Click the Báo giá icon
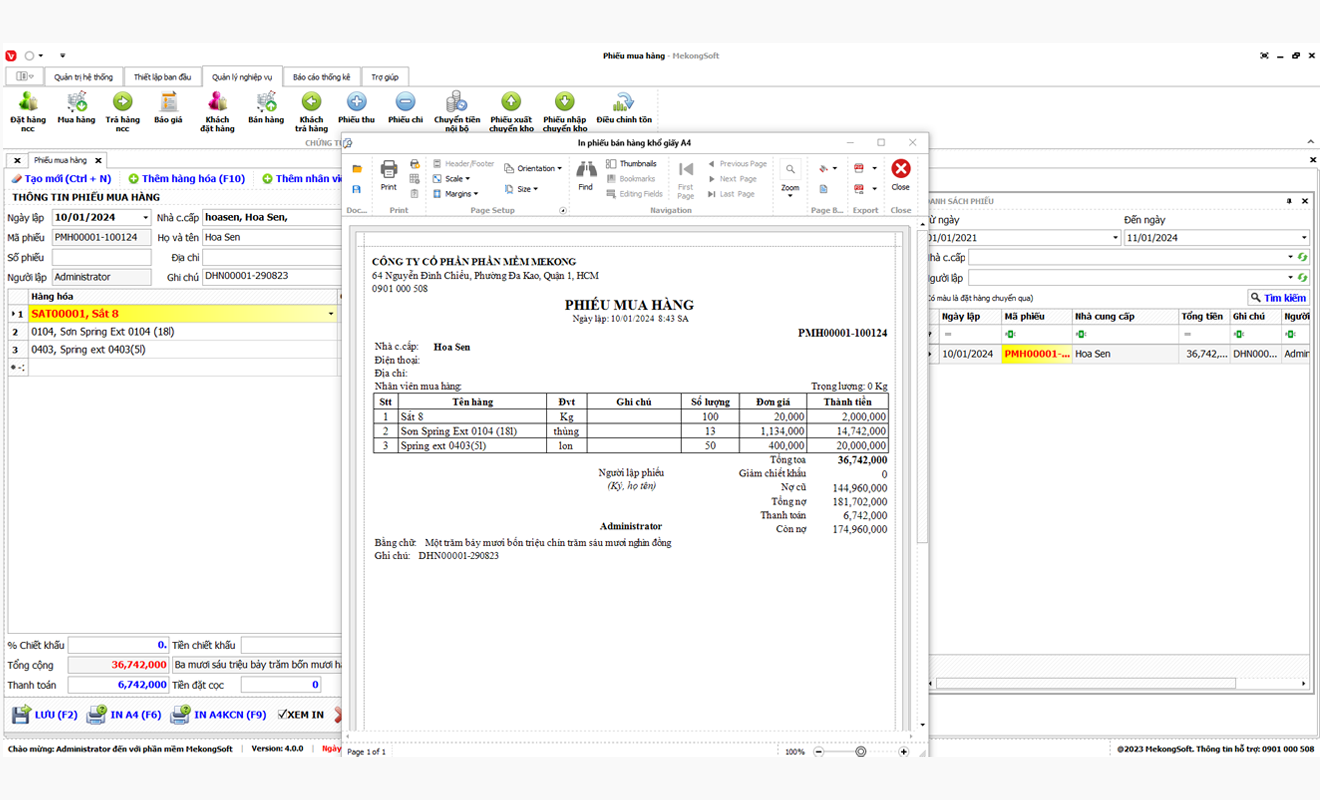The width and height of the screenshot is (1320, 800). tap(168, 103)
